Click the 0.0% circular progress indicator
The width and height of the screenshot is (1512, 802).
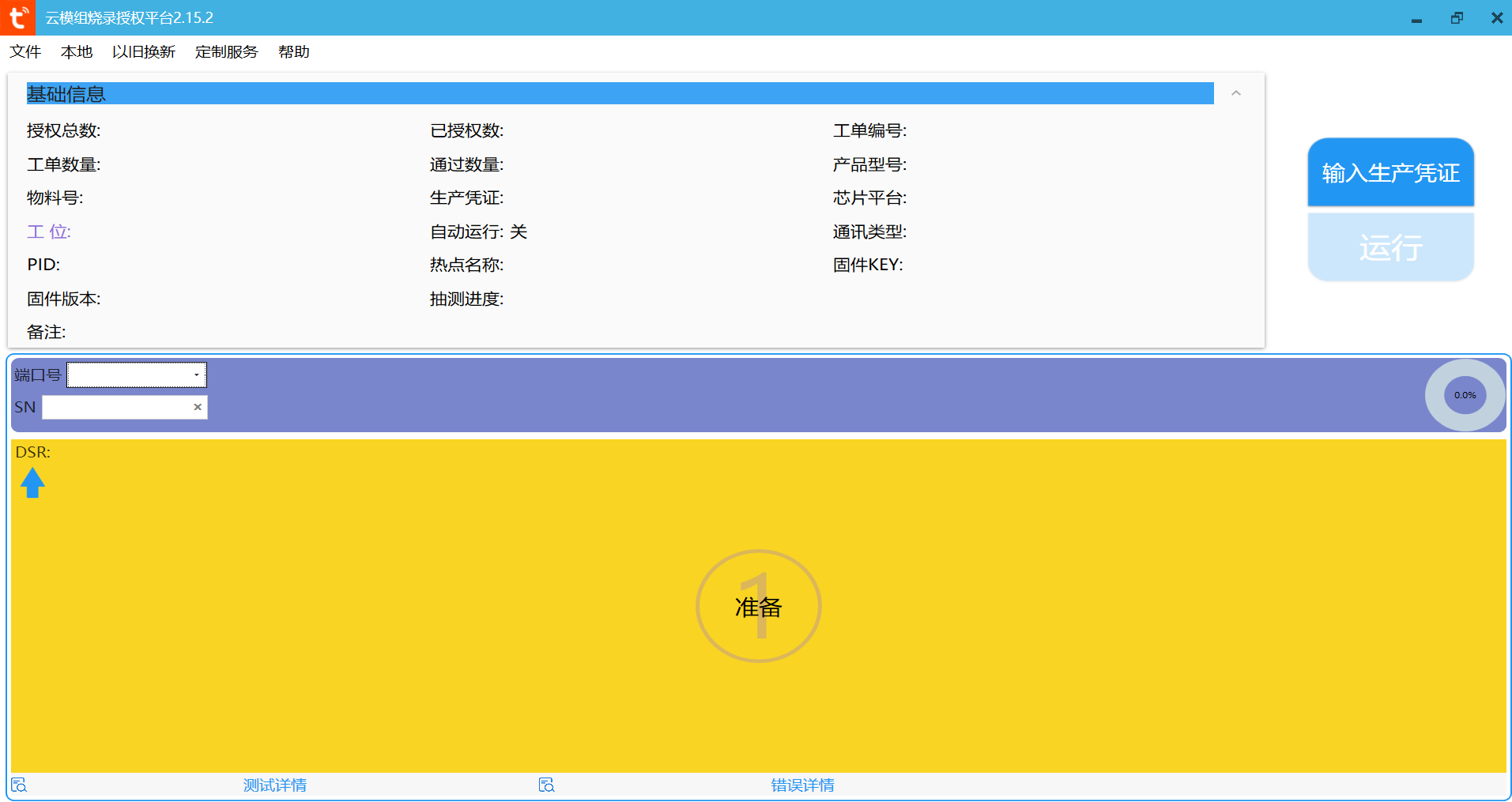[1465, 395]
